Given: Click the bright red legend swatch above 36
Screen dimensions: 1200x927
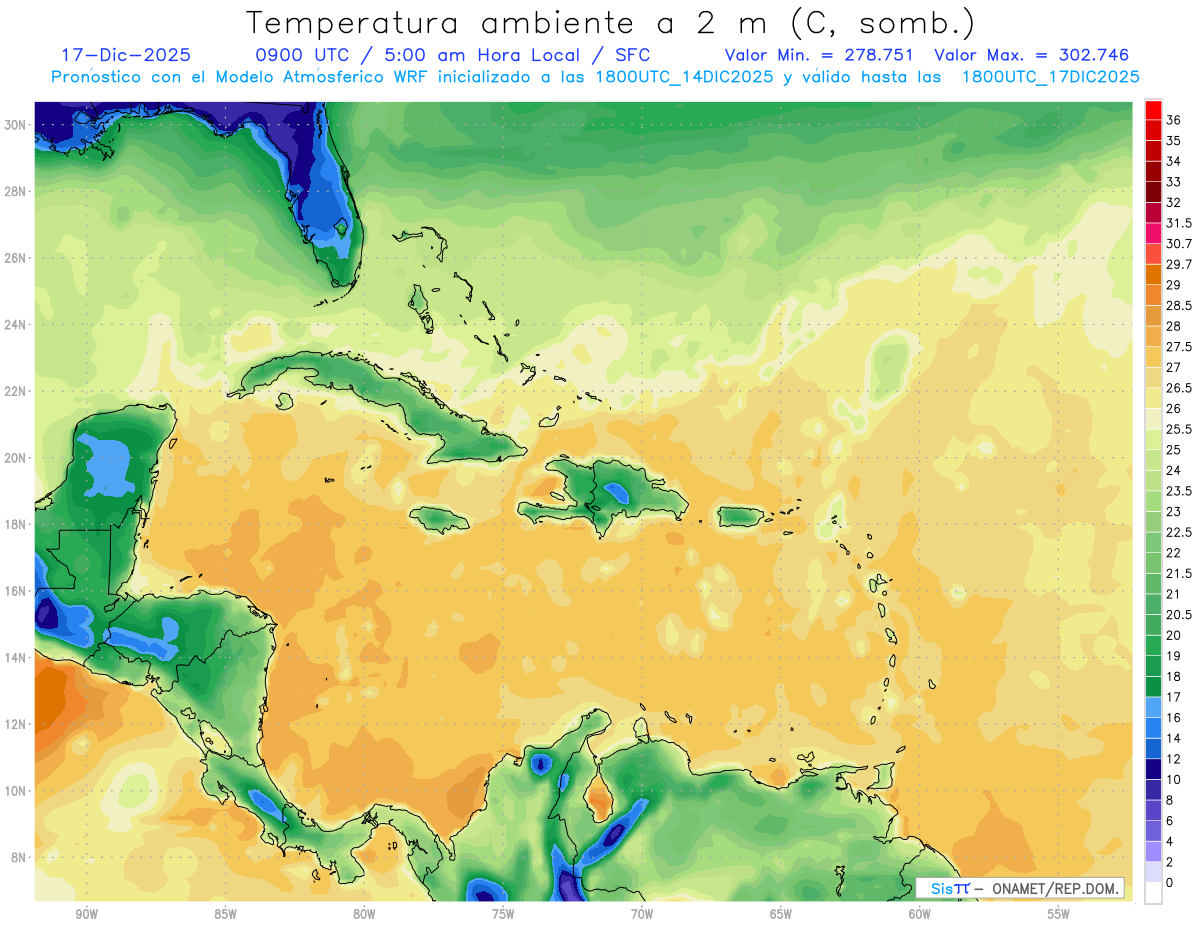Looking at the screenshot, I should (x=1153, y=110).
